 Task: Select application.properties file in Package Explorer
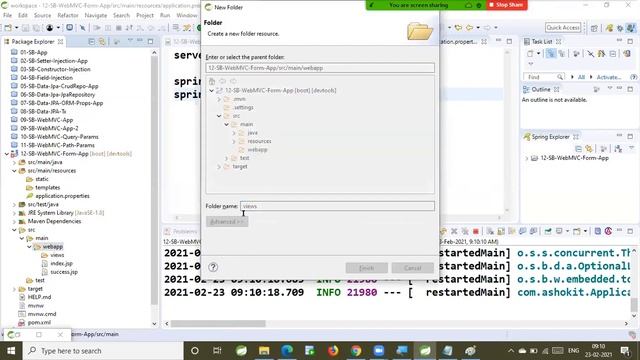[62, 196]
